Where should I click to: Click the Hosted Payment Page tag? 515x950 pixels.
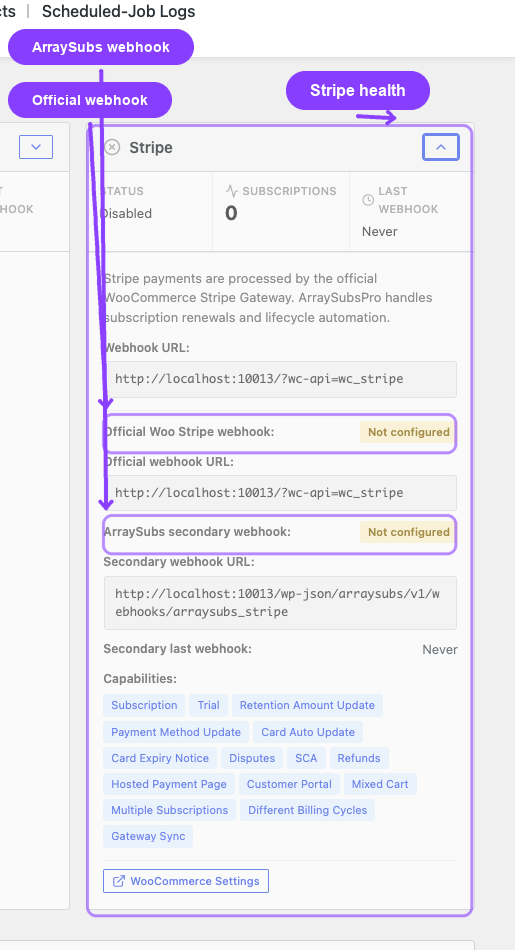click(168, 784)
